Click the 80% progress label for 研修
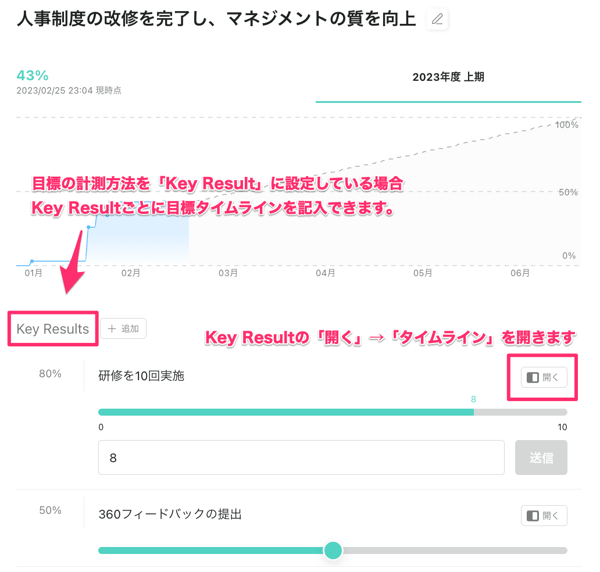The height and width of the screenshot is (572, 600). point(50,374)
